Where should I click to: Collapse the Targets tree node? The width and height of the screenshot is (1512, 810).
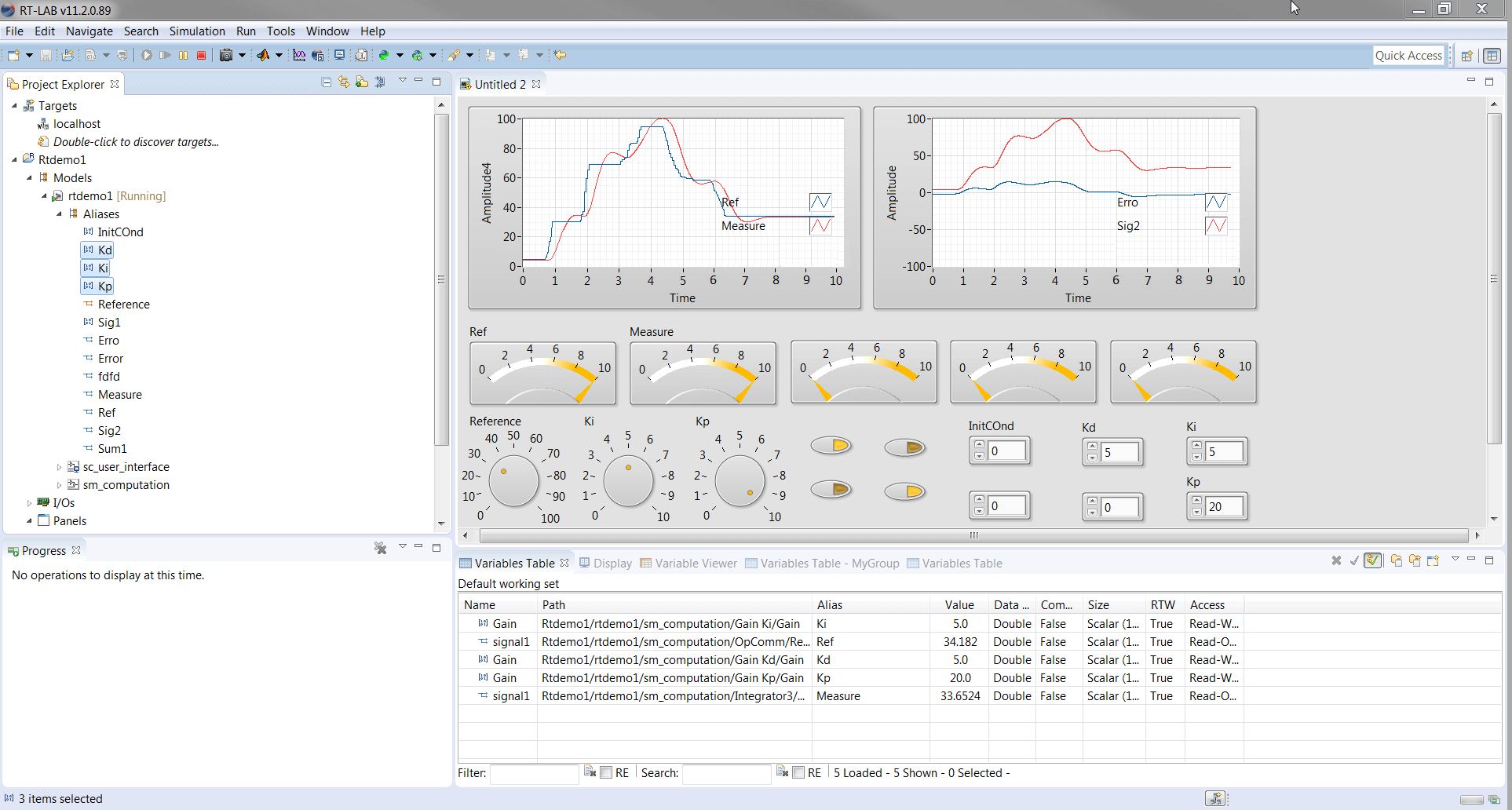[x=14, y=106]
